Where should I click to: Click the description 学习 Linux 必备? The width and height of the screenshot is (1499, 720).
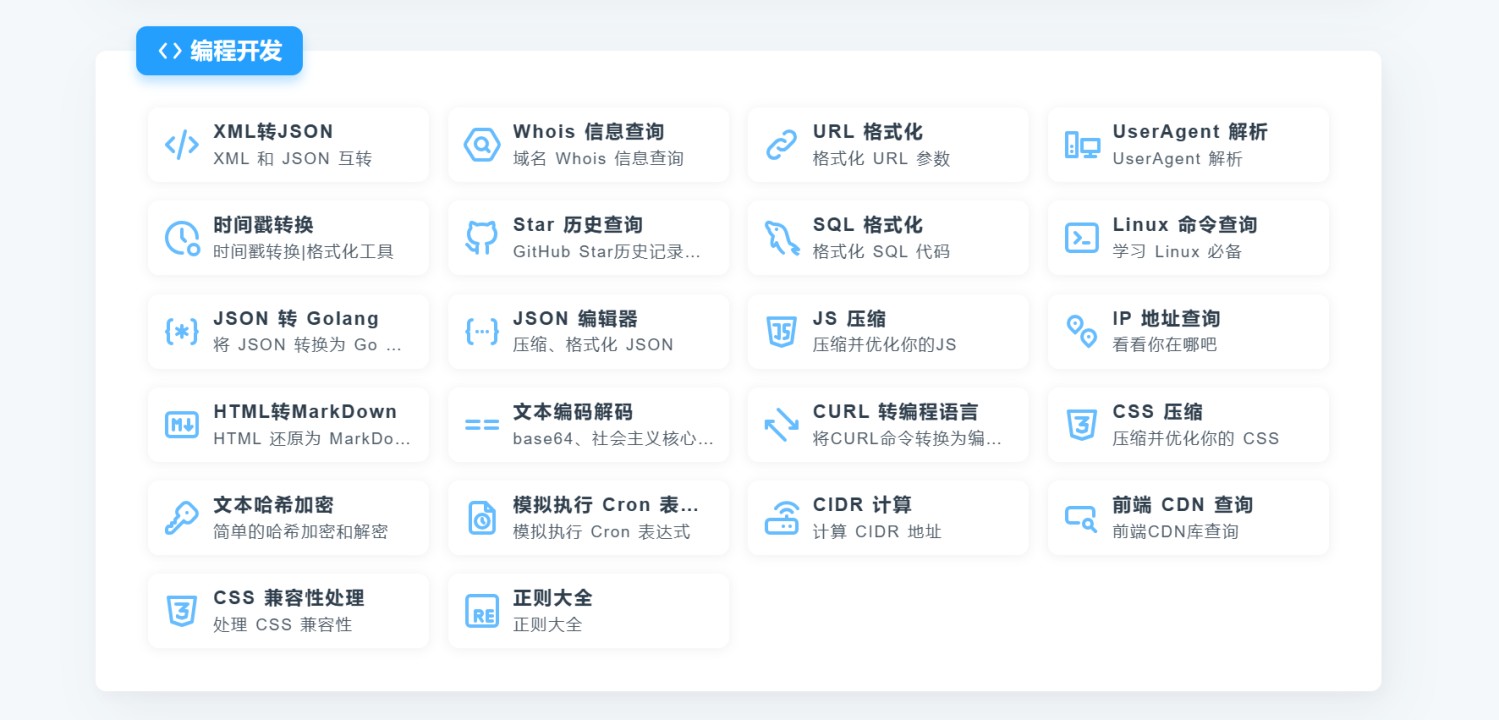click(x=1177, y=252)
